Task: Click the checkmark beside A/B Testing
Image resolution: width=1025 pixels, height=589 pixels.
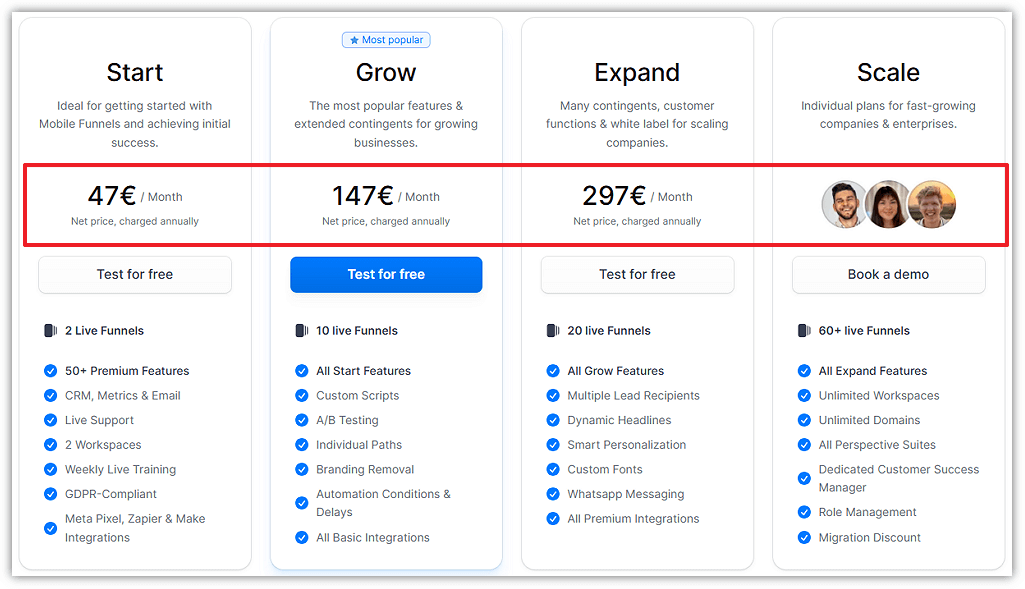Action: (301, 419)
